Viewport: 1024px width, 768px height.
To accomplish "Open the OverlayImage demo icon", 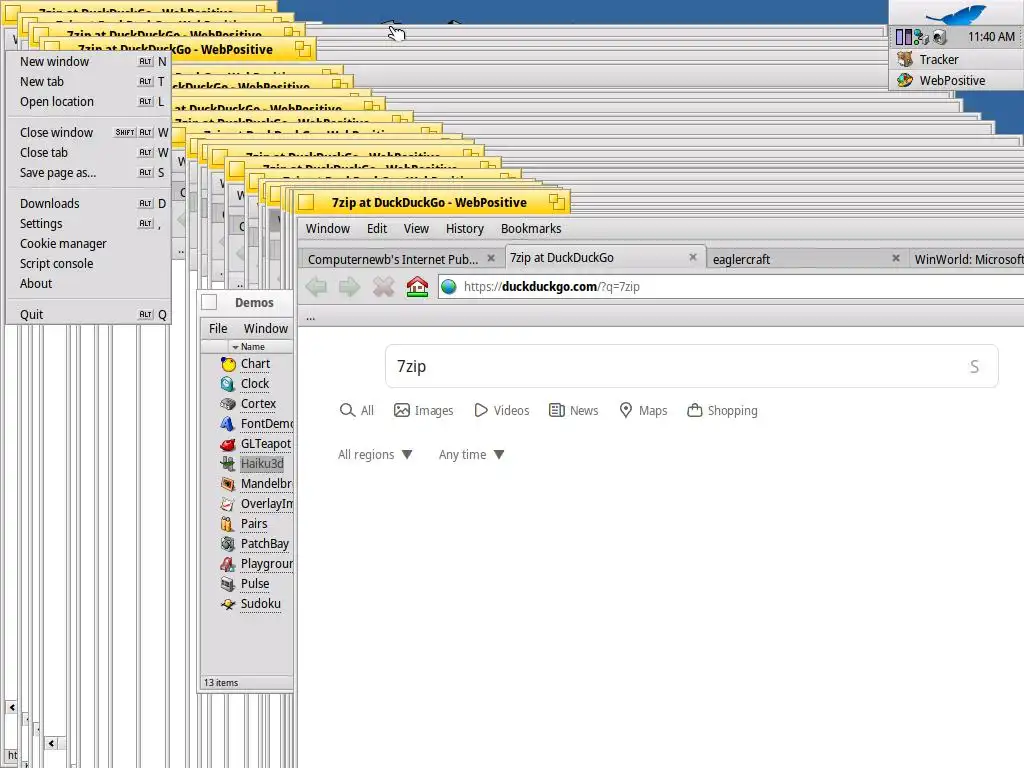I will pos(228,504).
